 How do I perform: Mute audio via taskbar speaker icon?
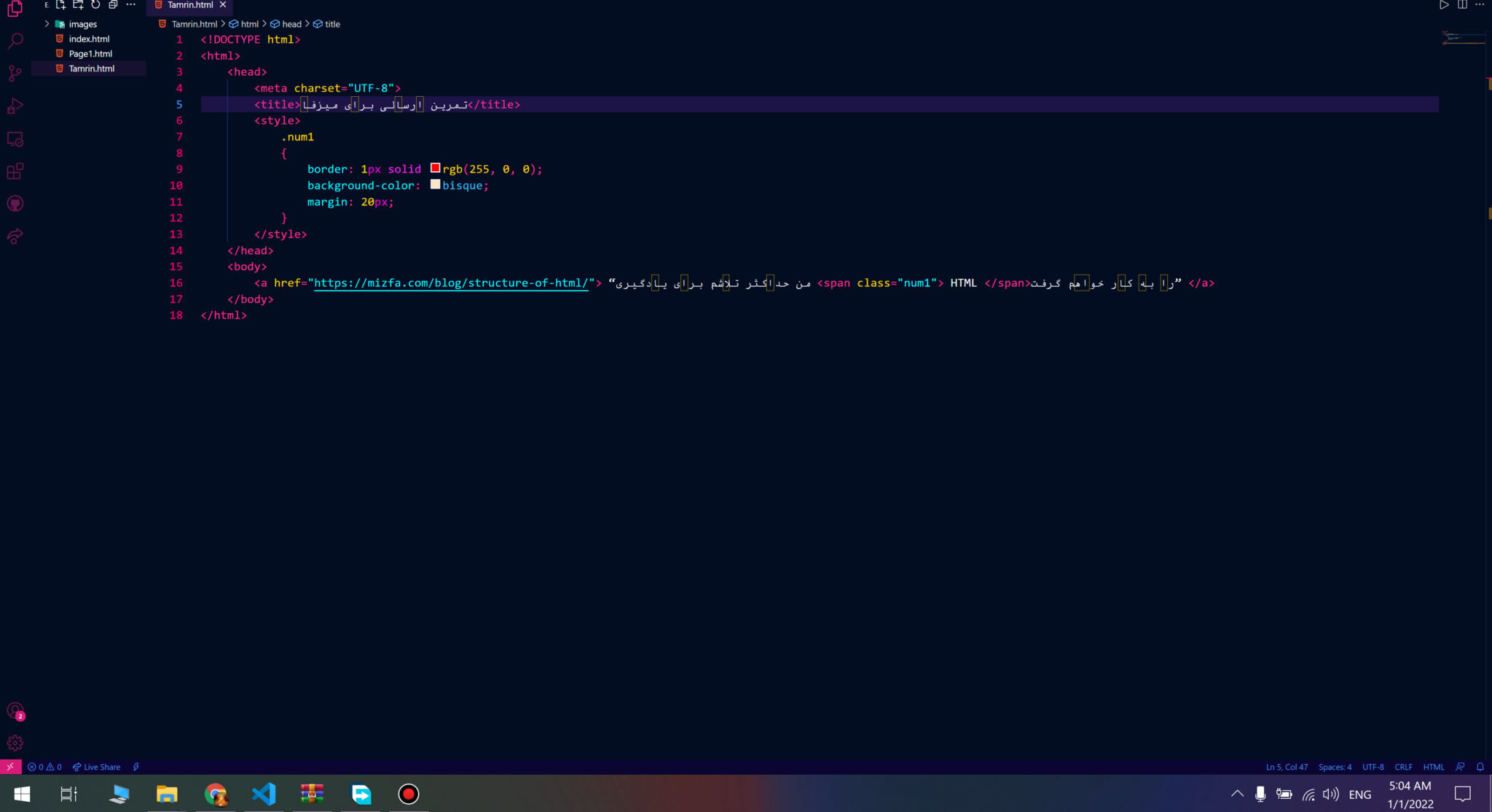coord(1332,794)
